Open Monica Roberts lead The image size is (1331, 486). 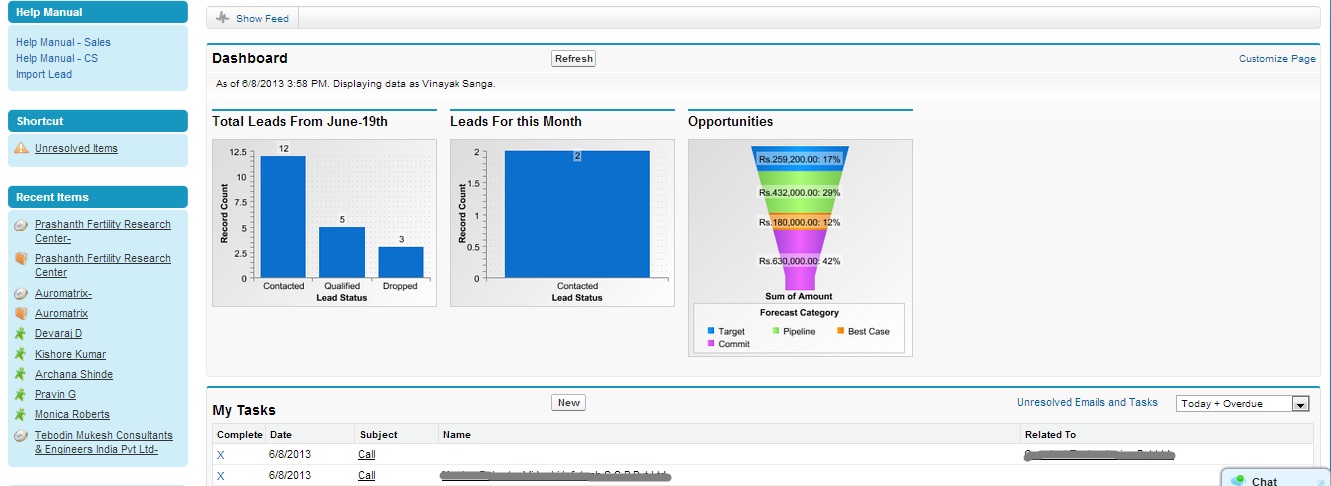coord(72,414)
